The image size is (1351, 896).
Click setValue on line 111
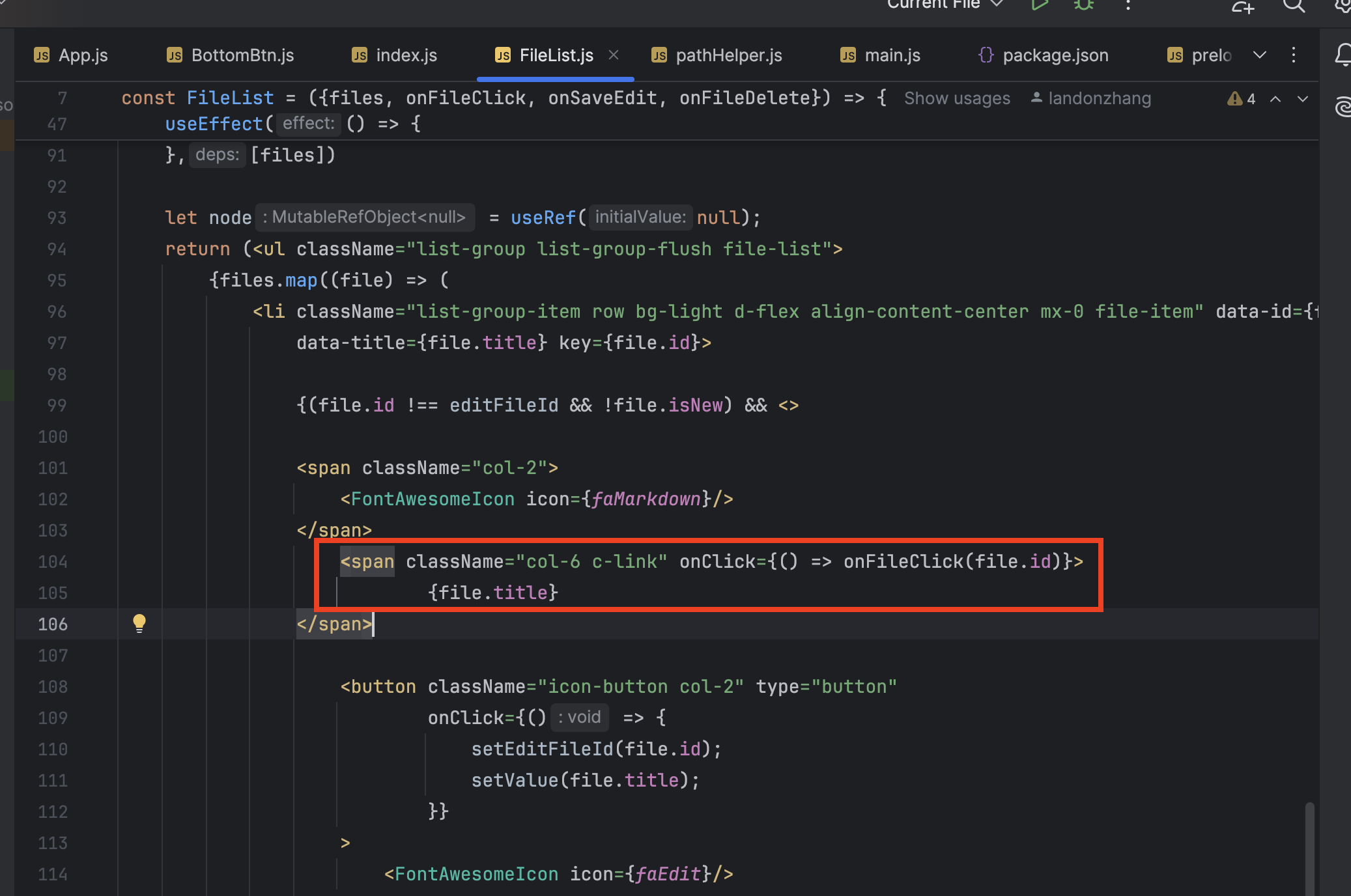tap(515, 780)
